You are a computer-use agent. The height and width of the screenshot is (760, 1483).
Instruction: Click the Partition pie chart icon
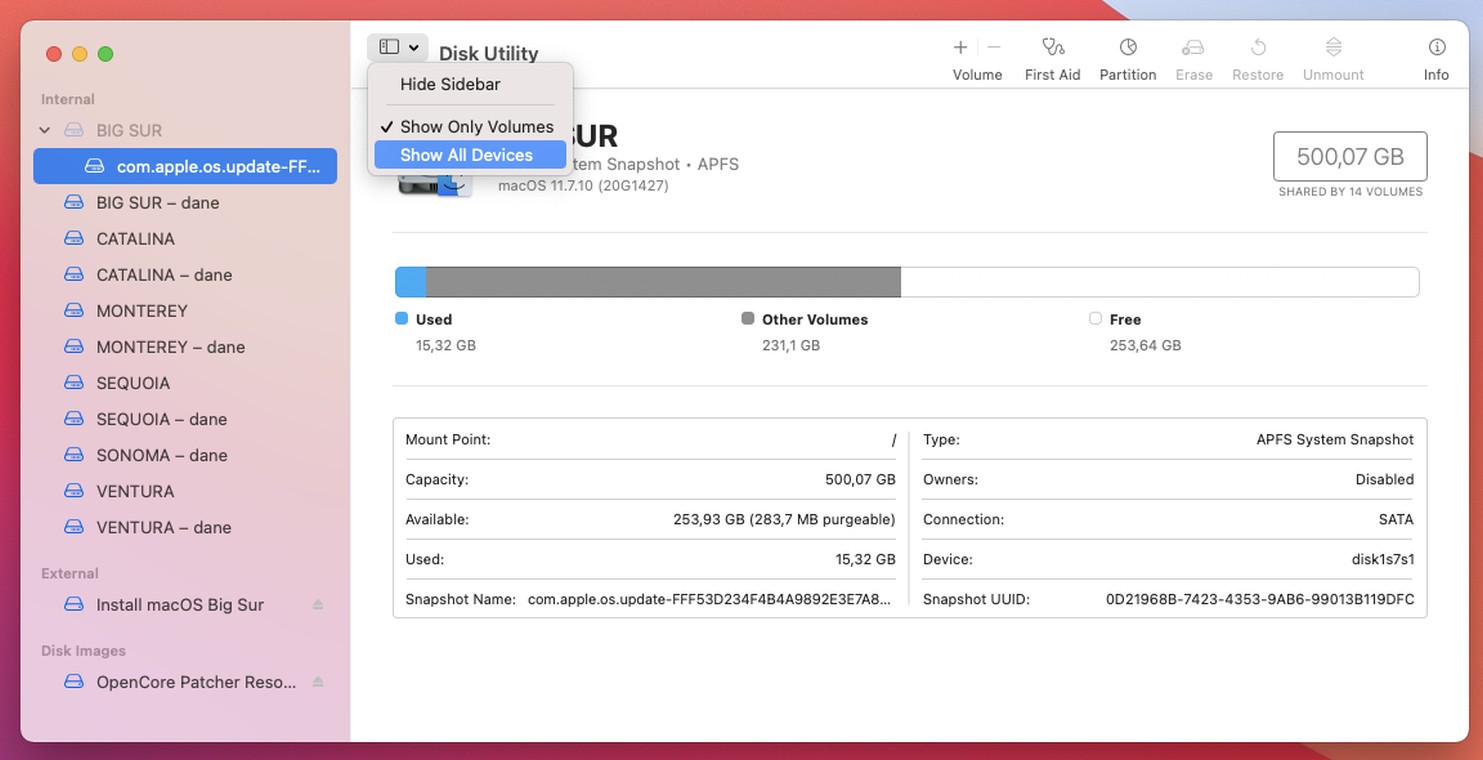point(1128,47)
